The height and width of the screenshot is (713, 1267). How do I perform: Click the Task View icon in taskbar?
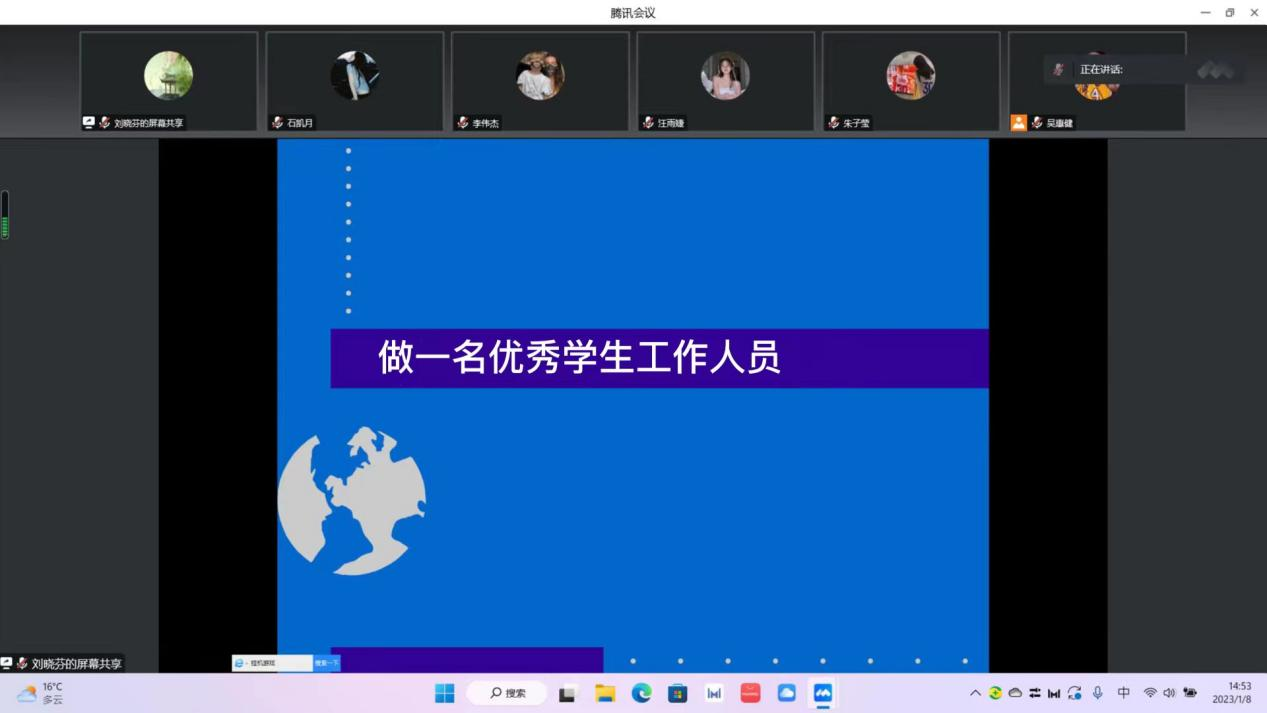pos(568,693)
